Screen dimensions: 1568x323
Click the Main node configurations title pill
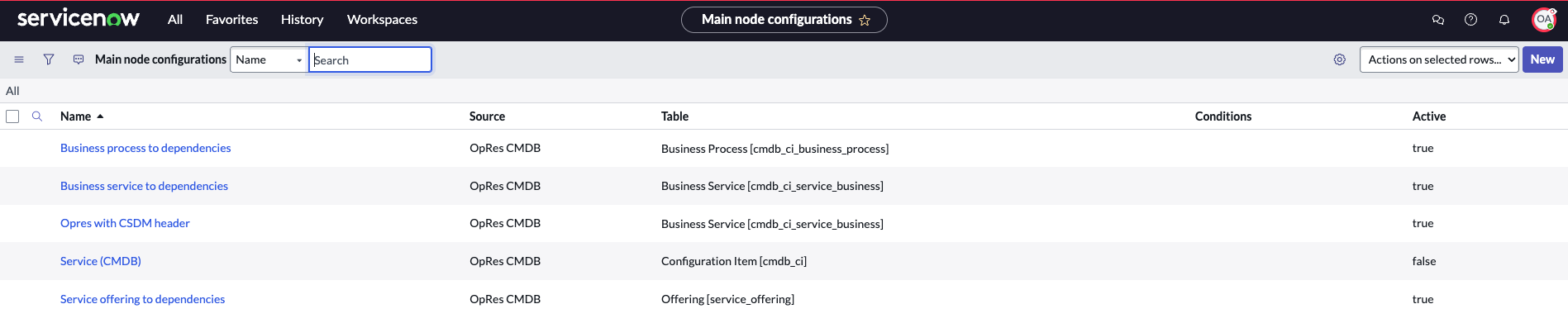coord(784,20)
